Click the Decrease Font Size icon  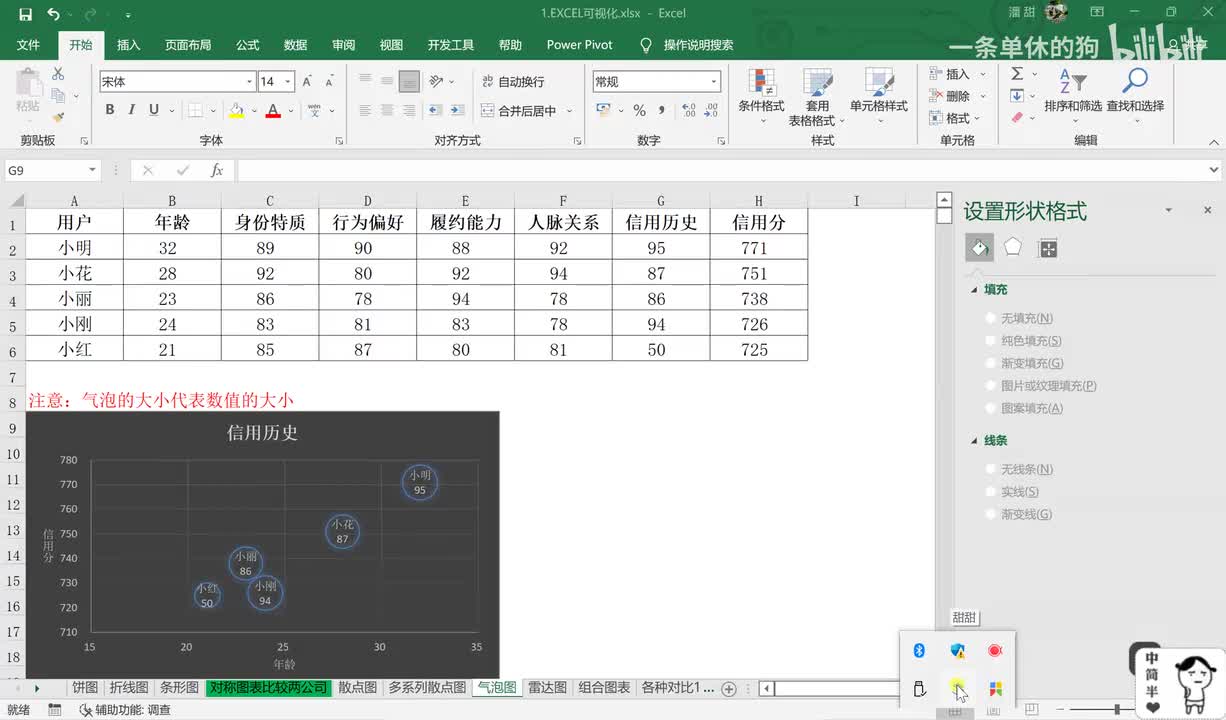(x=330, y=81)
